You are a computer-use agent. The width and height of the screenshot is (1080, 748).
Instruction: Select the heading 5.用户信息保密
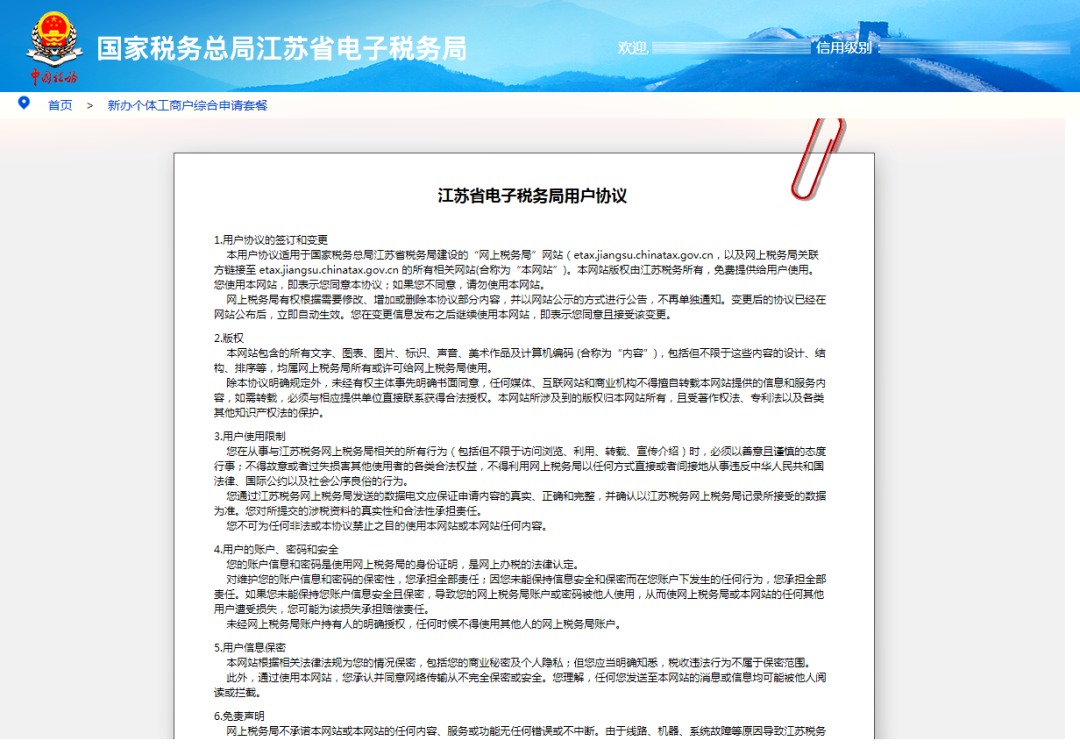(249, 647)
